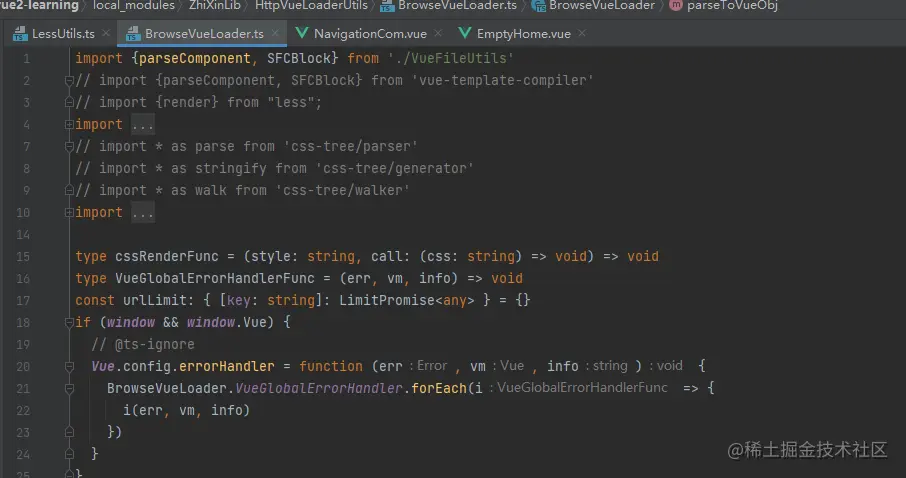
Task: Click the Vue icon on EmptyHome.vue tab
Action: coord(465,33)
